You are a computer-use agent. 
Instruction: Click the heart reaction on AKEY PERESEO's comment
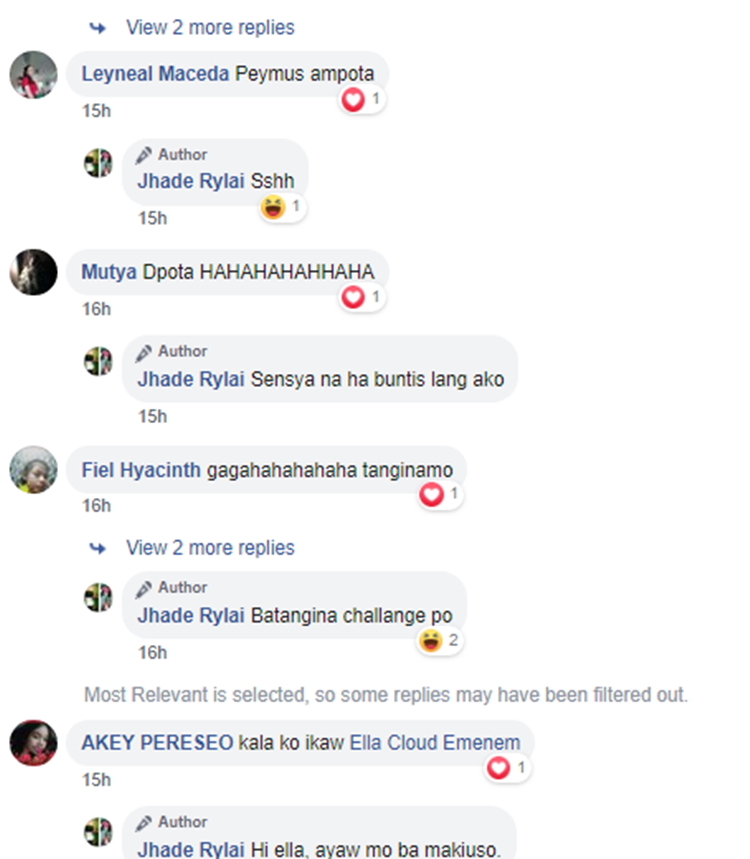pyautogui.click(x=499, y=768)
